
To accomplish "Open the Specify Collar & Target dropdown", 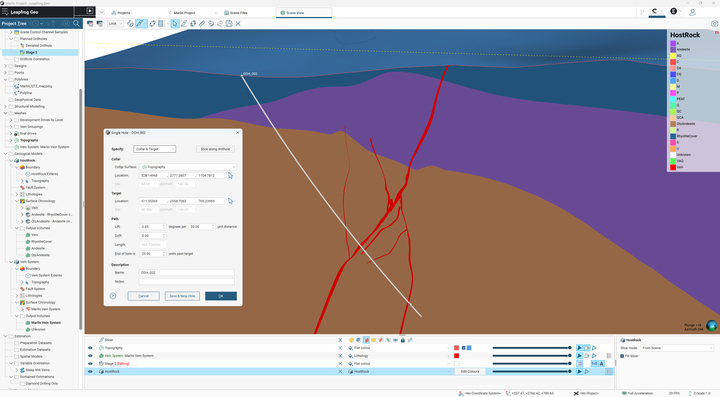I will (154, 149).
